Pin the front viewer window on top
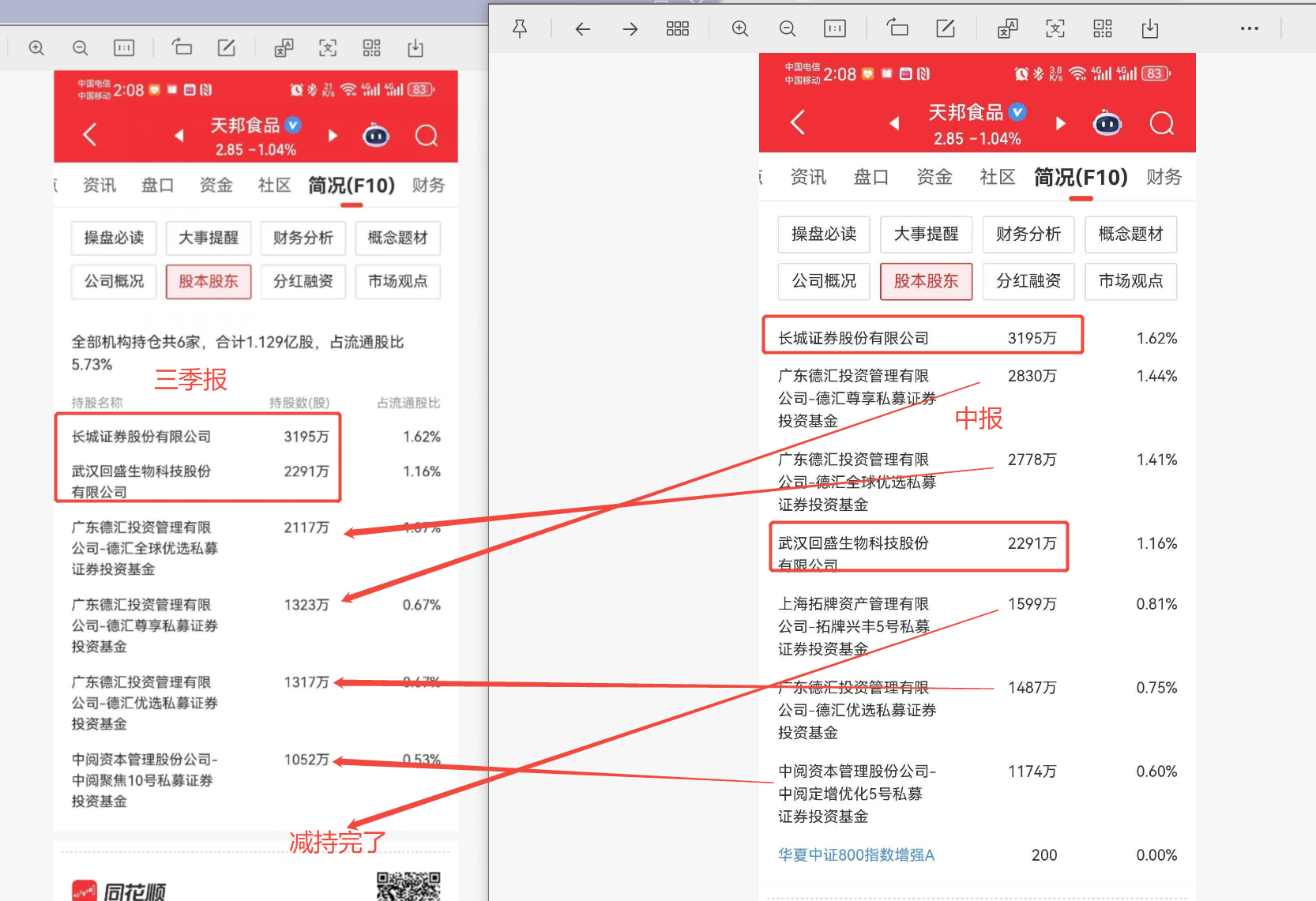 pyautogui.click(x=520, y=29)
